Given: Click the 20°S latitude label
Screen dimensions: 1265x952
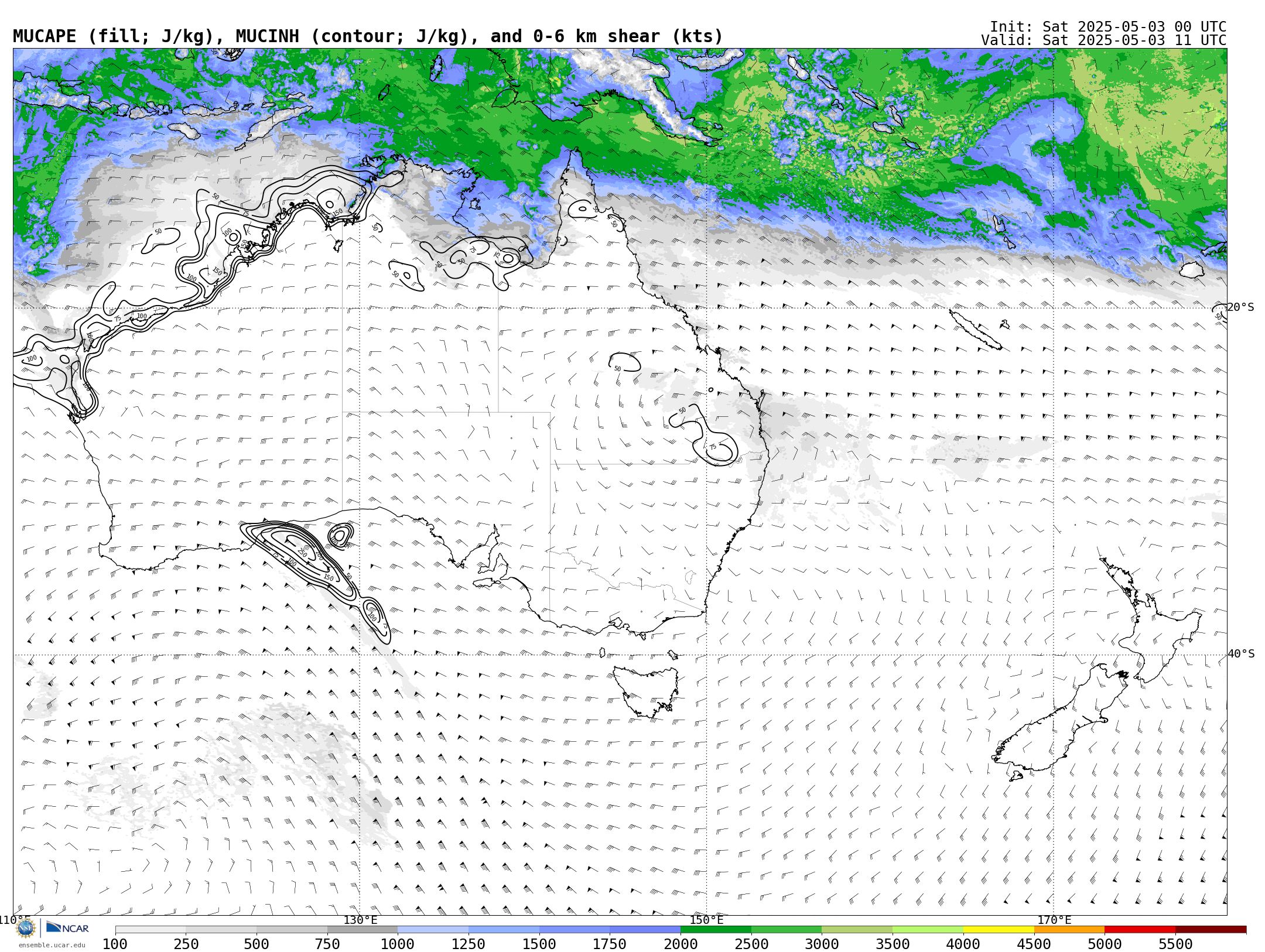Looking at the screenshot, I should [1240, 307].
